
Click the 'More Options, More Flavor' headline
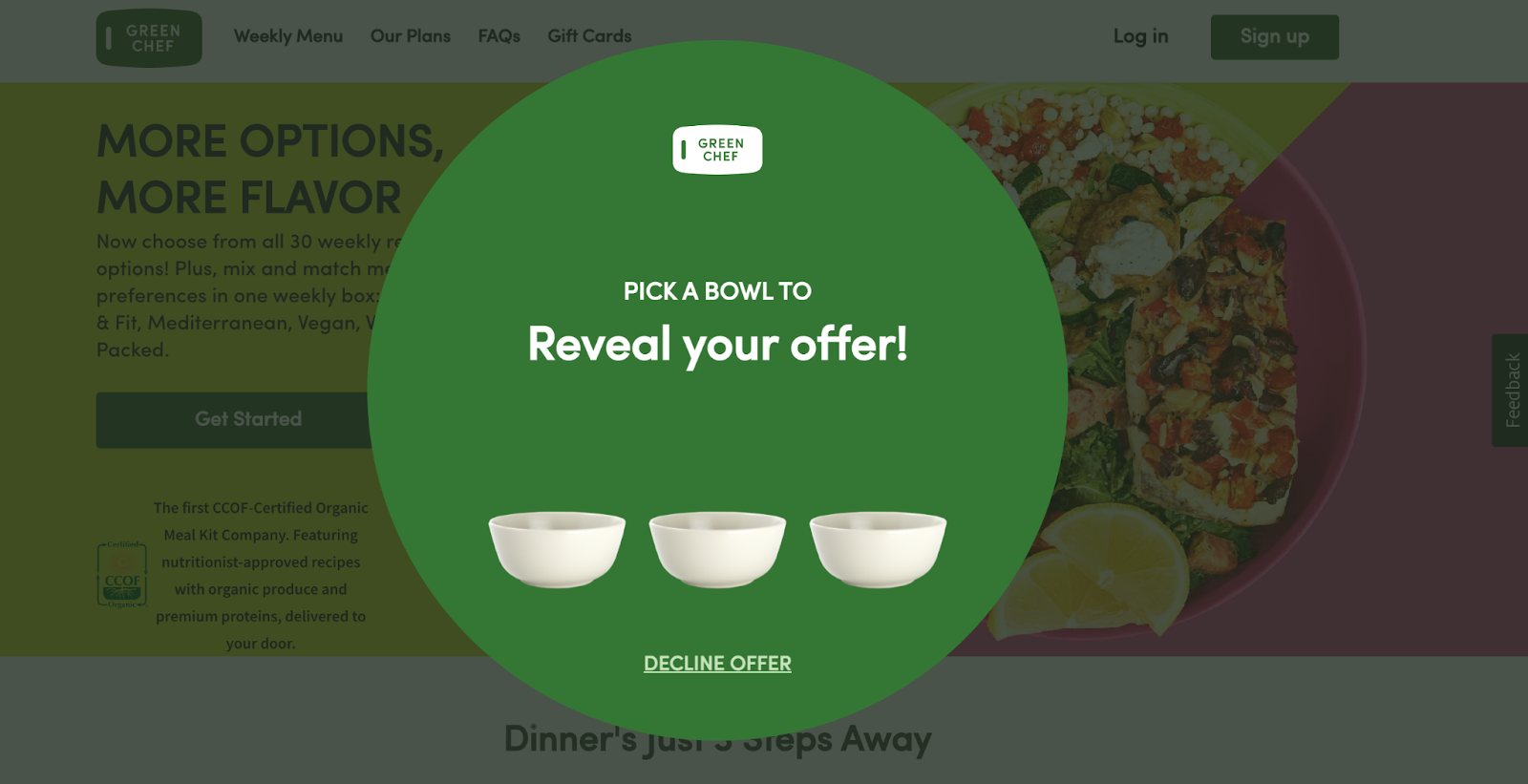pyautogui.click(x=270, y=169)
